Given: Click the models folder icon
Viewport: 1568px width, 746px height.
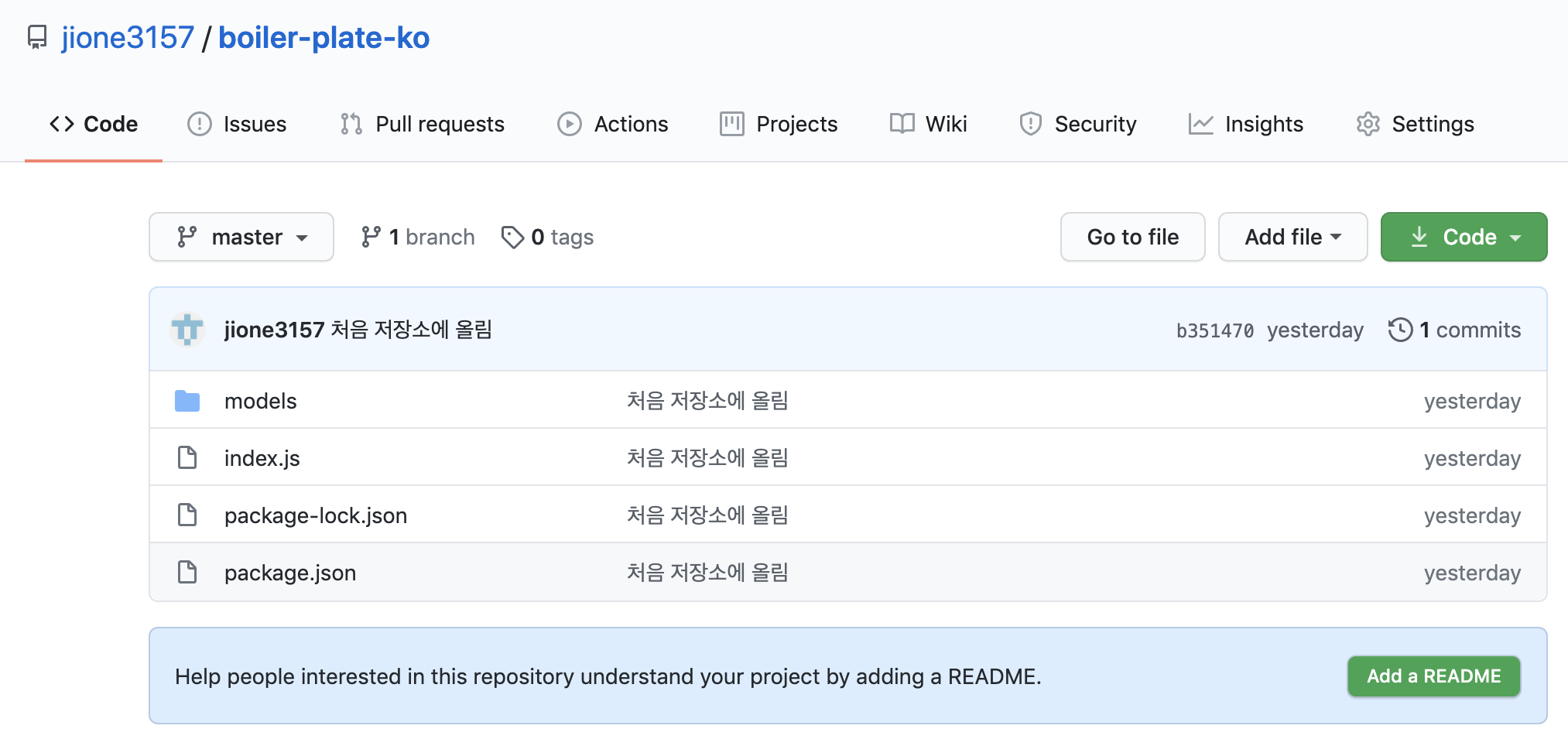Looking at the screenshot, I should point(187,401).
